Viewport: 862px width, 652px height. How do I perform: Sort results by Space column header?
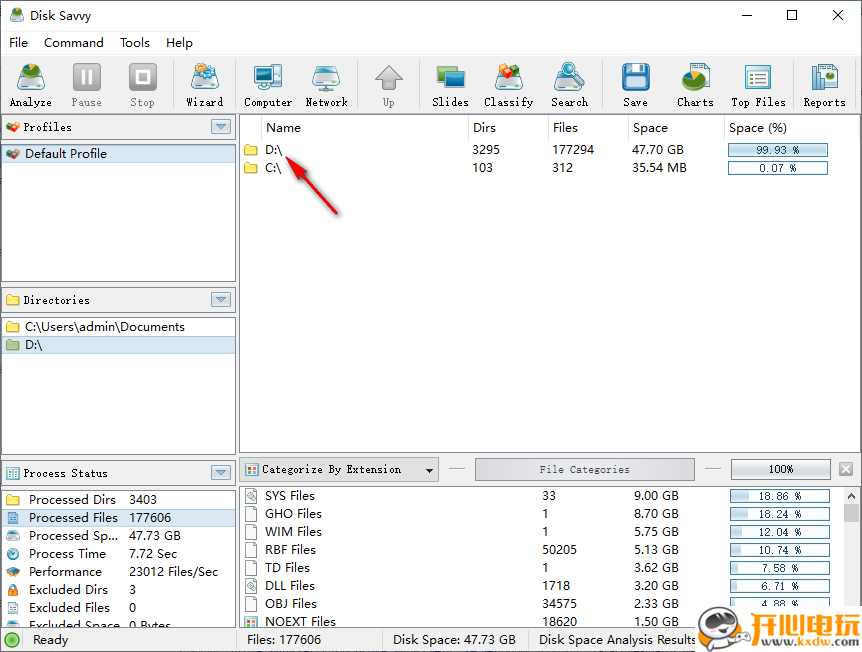pyautogui.click(x=650, y=128)
